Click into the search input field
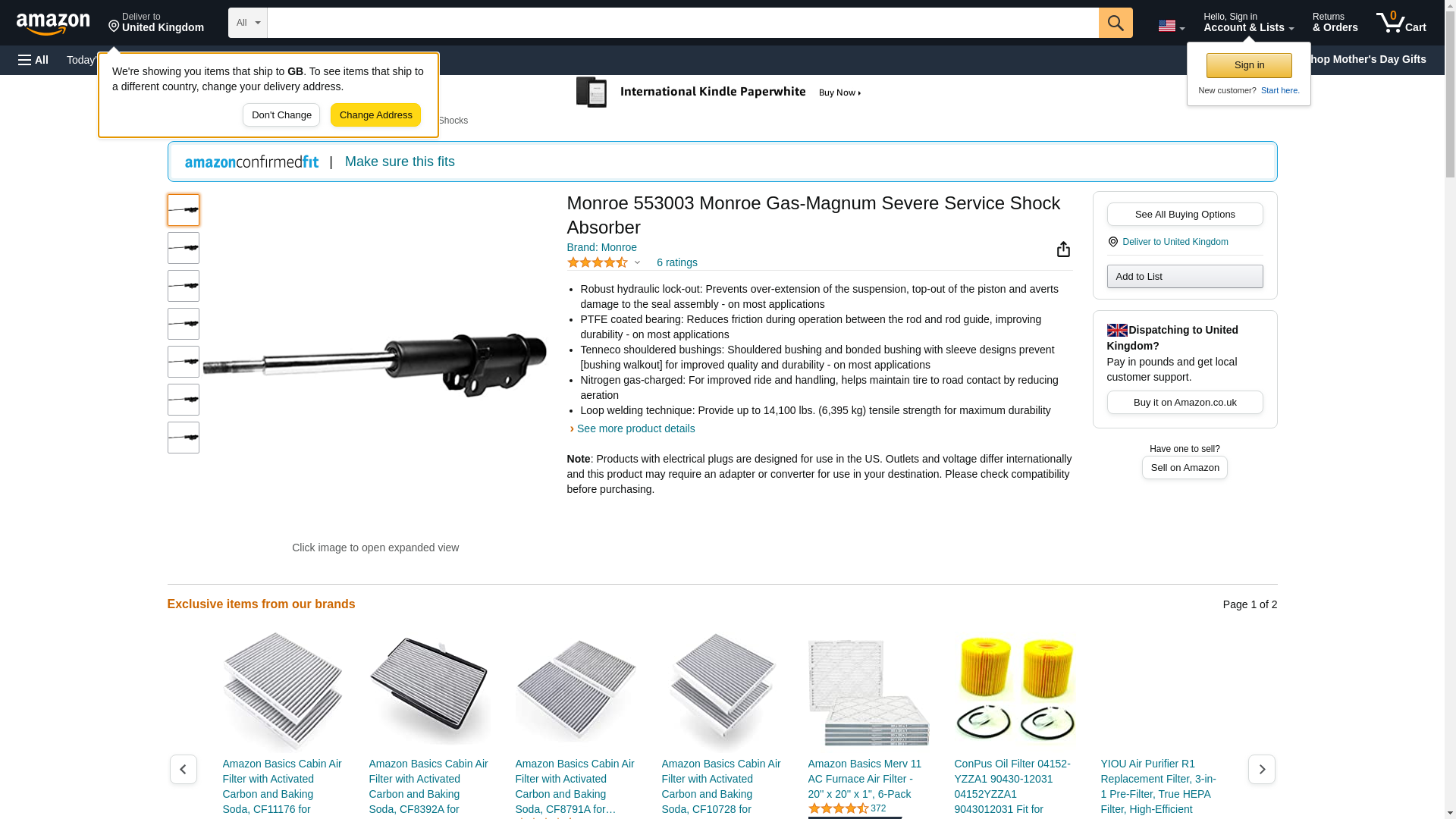 (682, 23)
